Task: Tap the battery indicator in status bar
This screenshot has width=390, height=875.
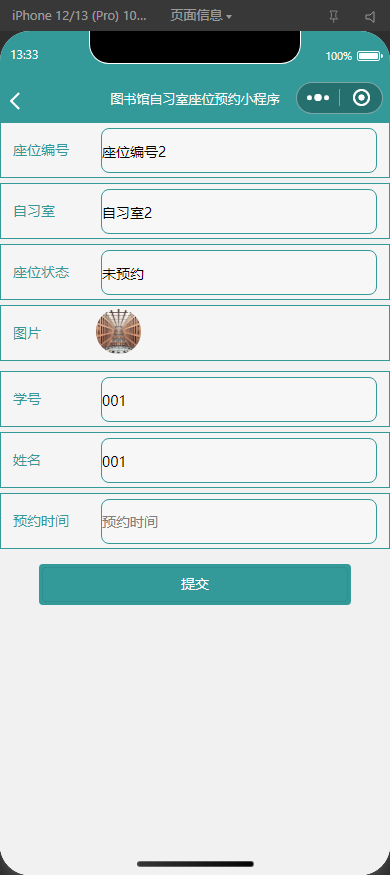Action: point(369,56)
